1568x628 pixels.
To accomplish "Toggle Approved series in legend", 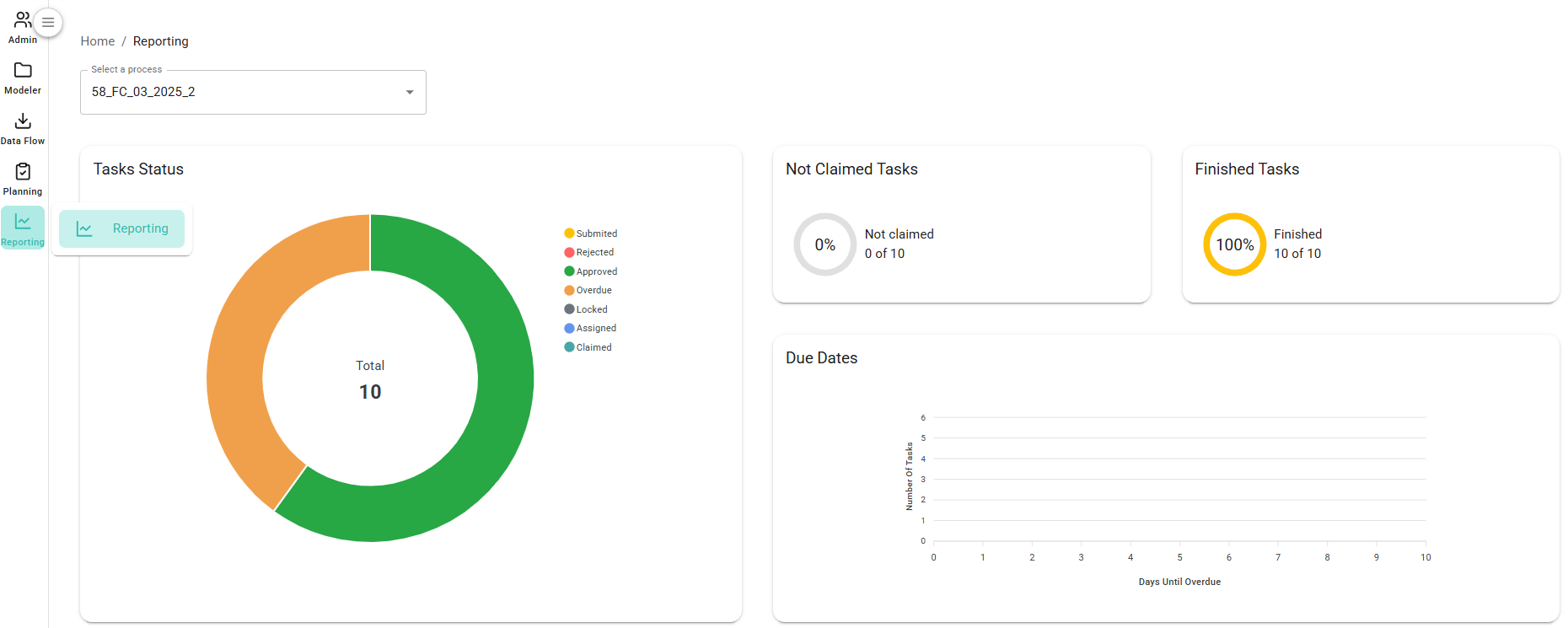I will pyautogui.click(x=591, y=271).
